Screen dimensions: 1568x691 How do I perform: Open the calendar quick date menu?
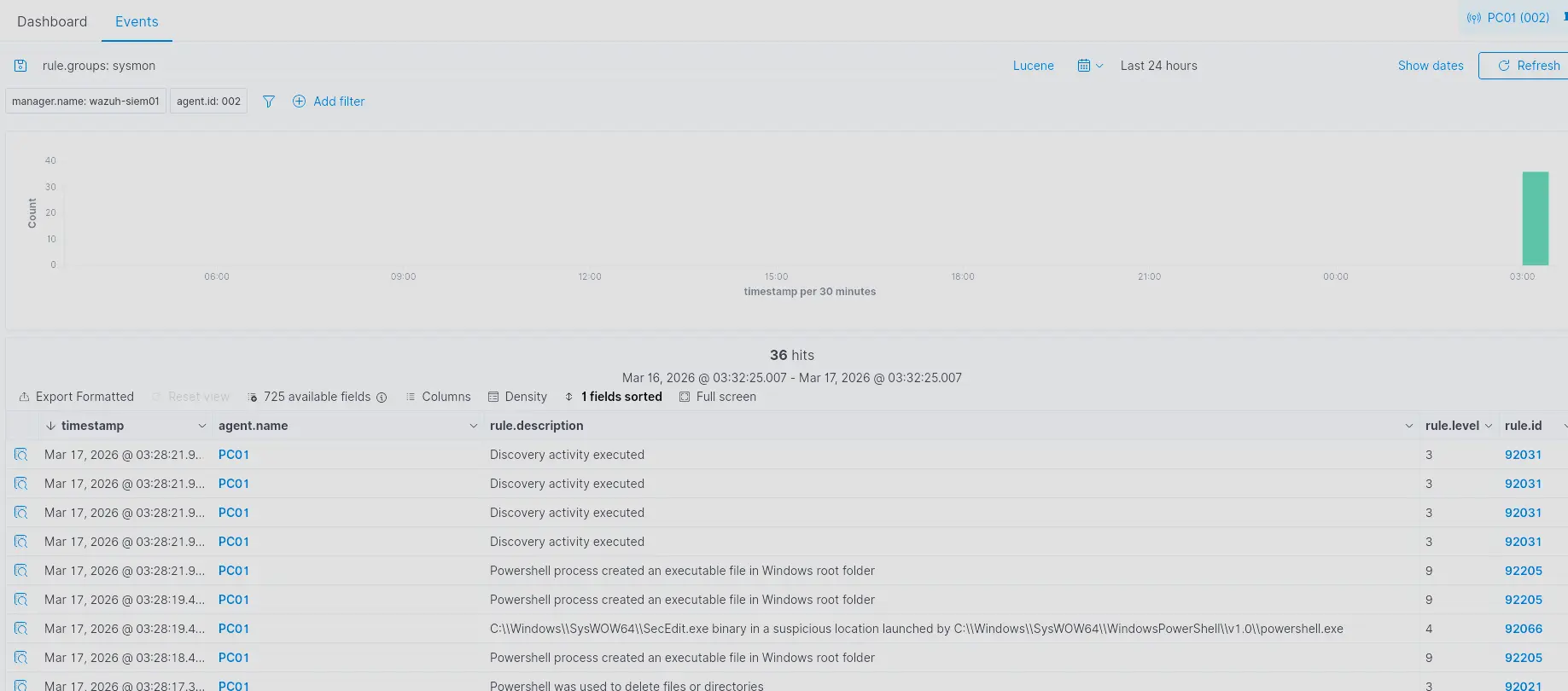click(x=1090, y=66)
